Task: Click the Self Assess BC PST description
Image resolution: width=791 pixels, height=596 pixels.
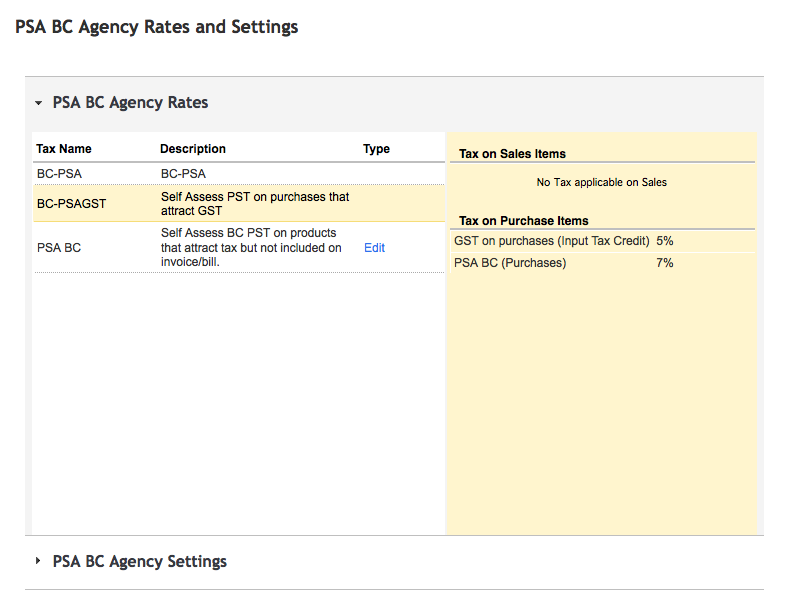Action: tap(251, 248)
